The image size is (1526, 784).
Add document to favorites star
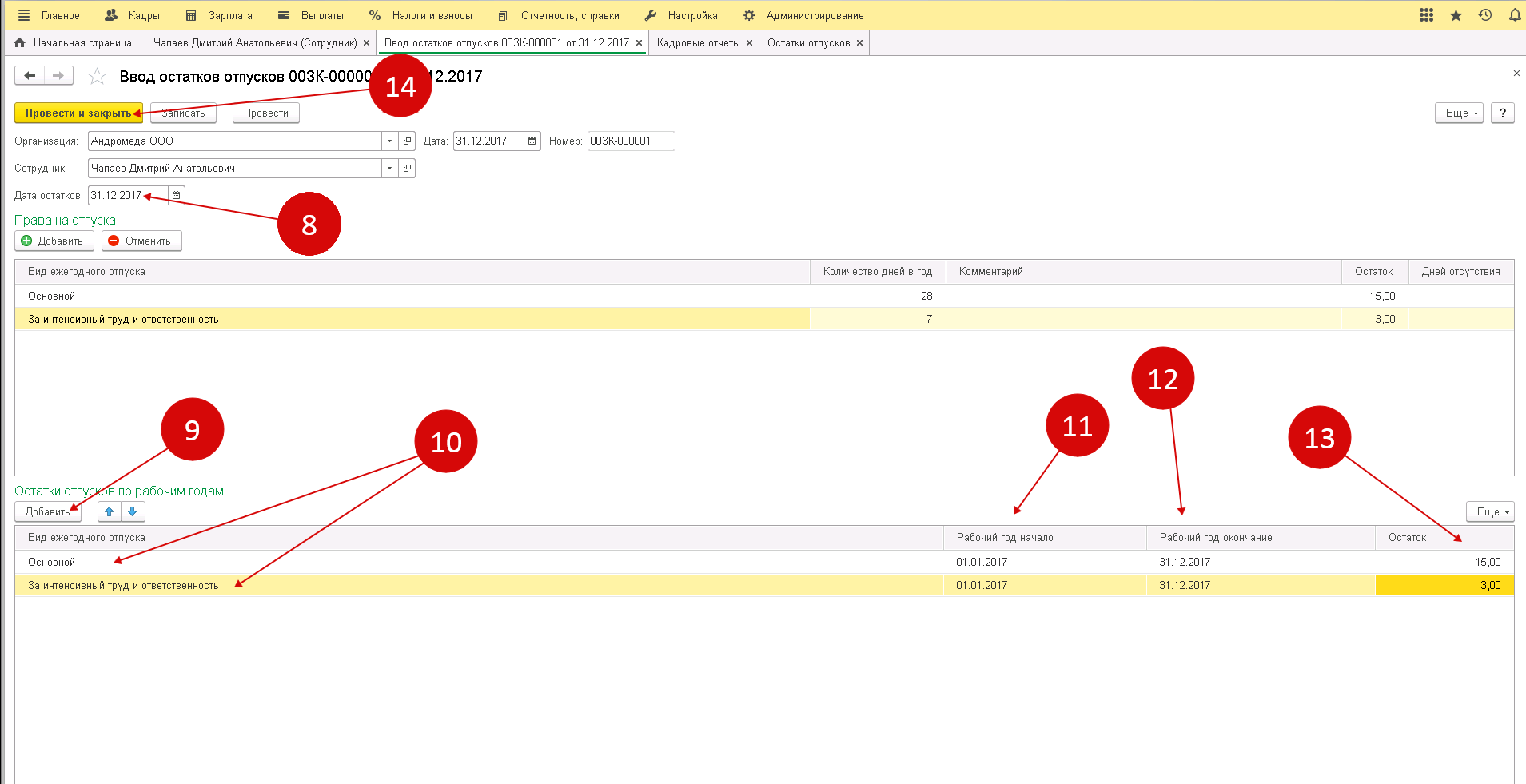tap(97, 76)
